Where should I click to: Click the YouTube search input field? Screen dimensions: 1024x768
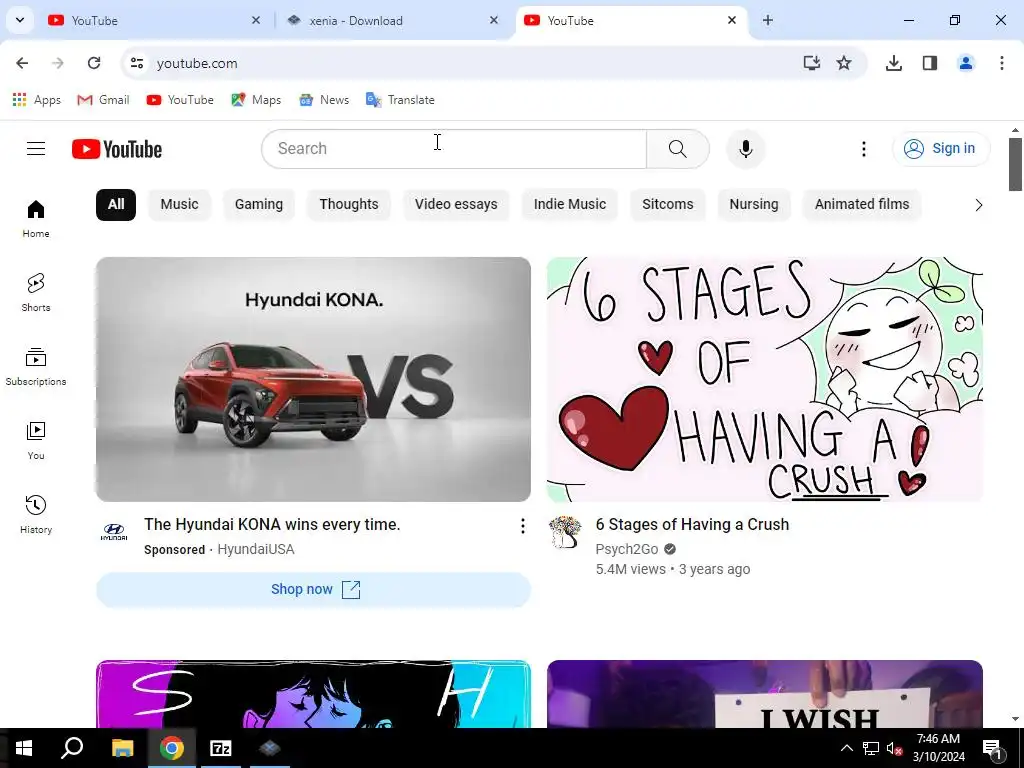[x=455, y=149]
